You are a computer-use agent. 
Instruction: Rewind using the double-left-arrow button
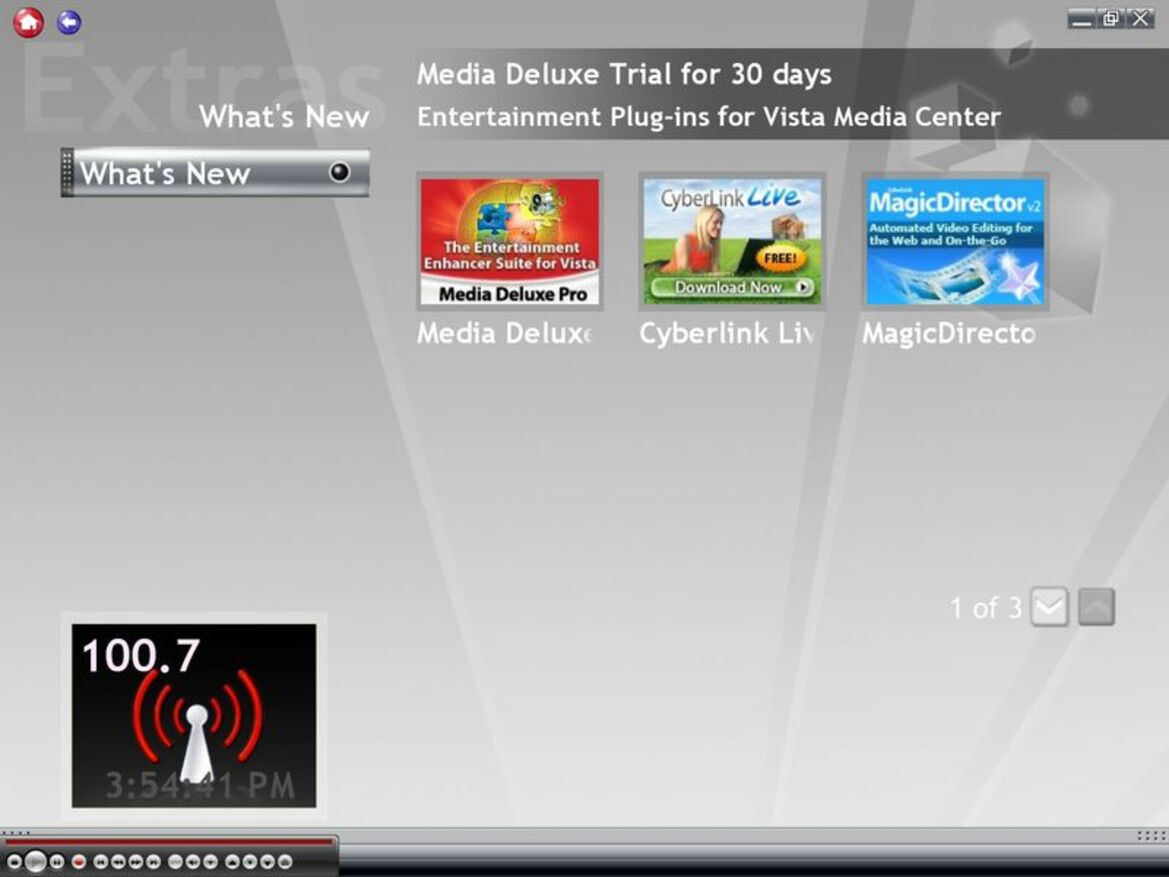[118, 862]
